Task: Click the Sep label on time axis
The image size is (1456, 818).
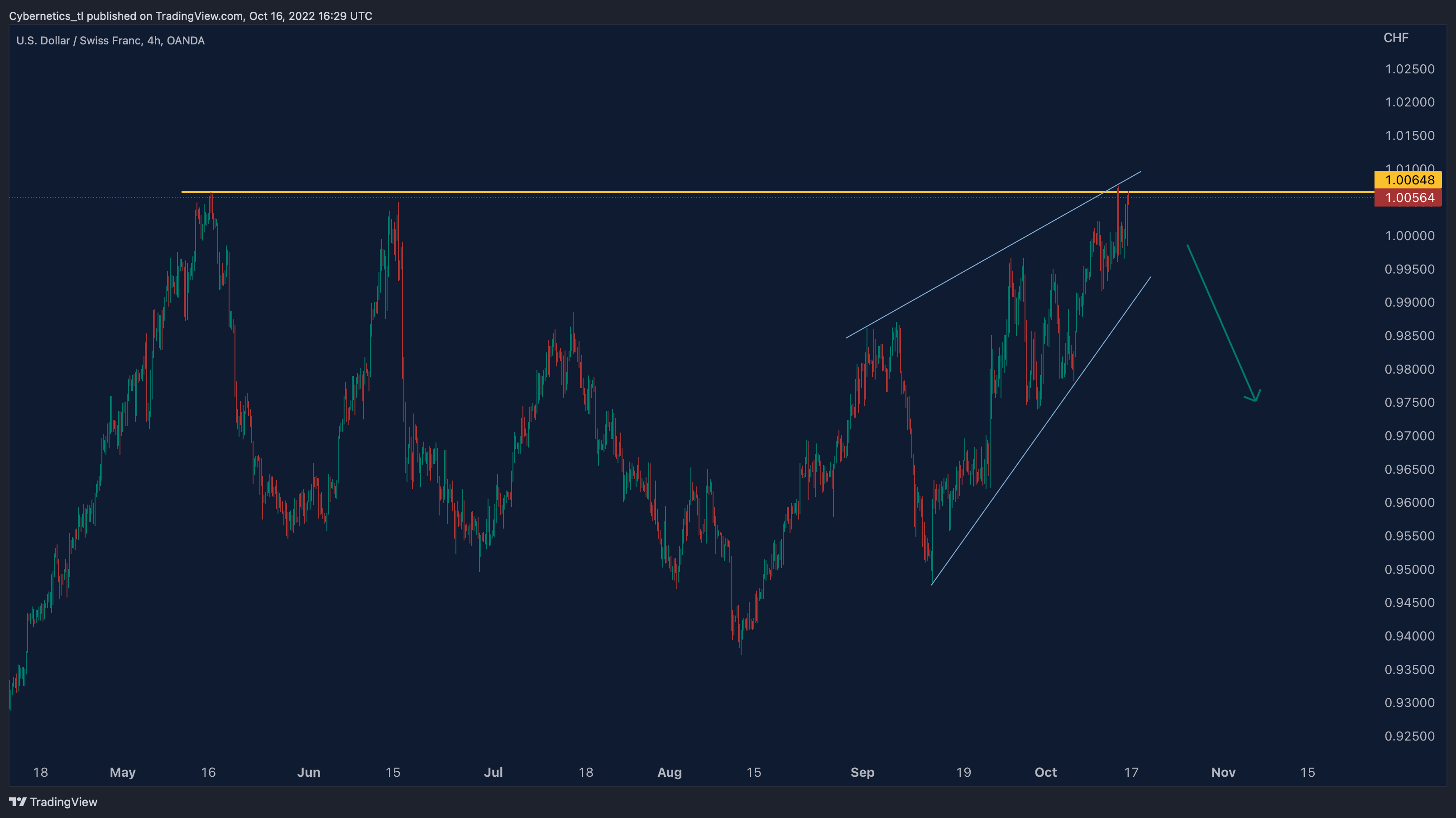Action: tap(862, 772)
